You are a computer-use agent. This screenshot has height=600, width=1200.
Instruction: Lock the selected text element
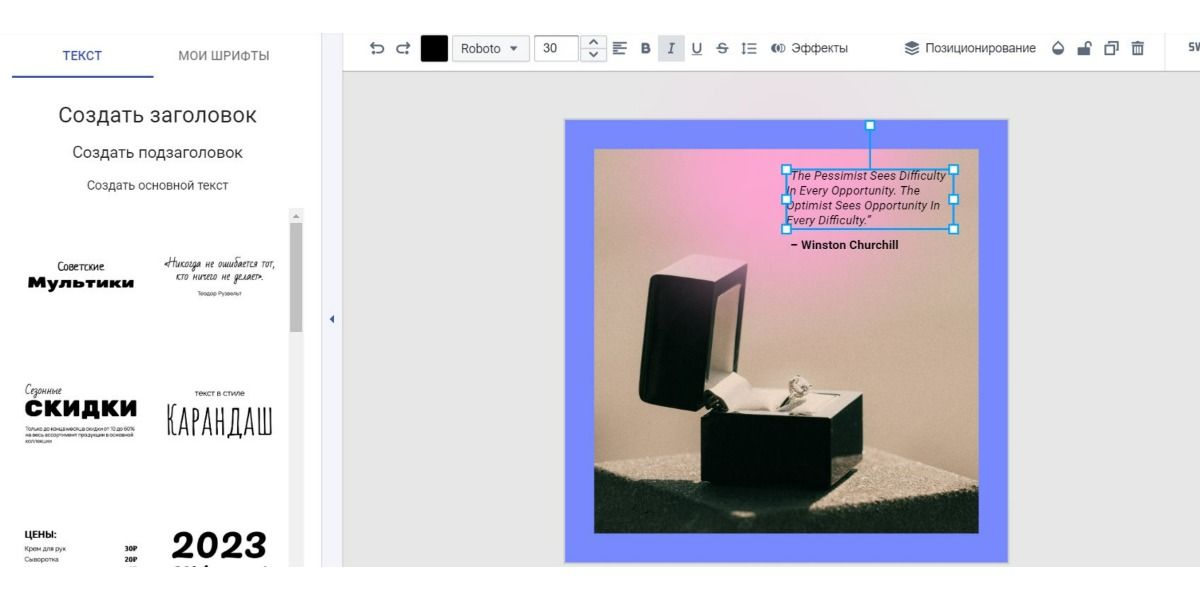pos(1084,48)
